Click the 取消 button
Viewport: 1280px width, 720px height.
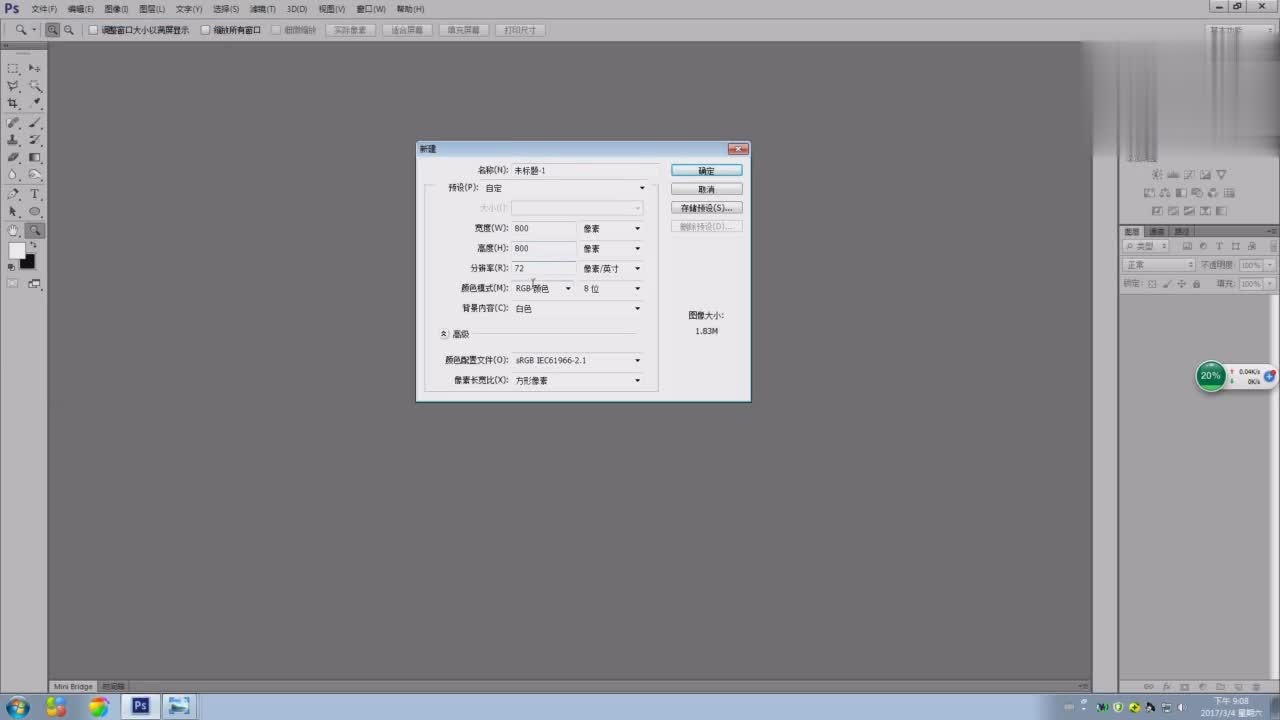coord(706,189)
